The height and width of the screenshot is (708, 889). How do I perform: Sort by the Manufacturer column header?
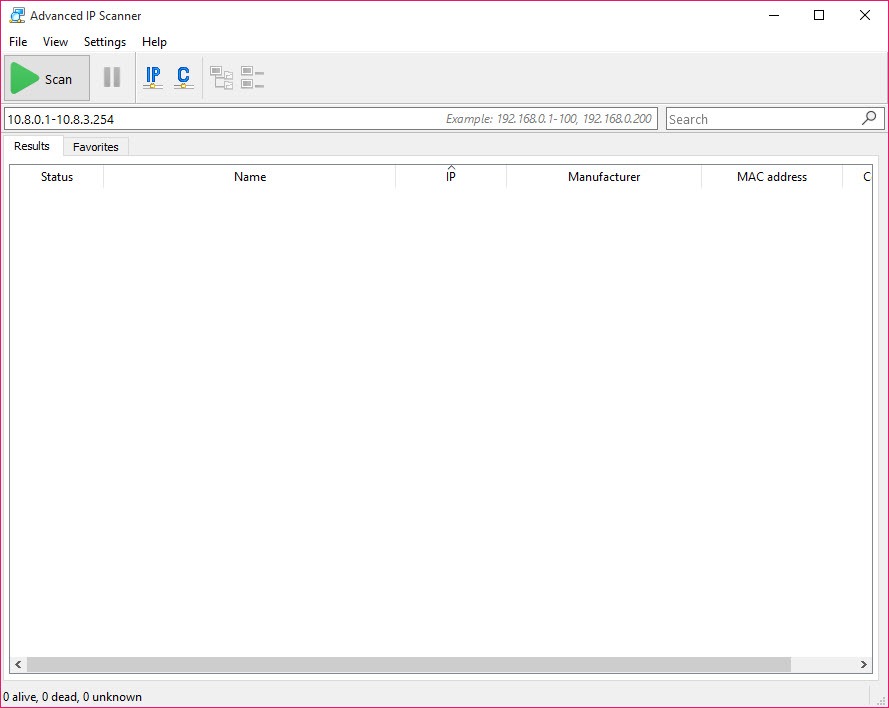click(604, 177)
